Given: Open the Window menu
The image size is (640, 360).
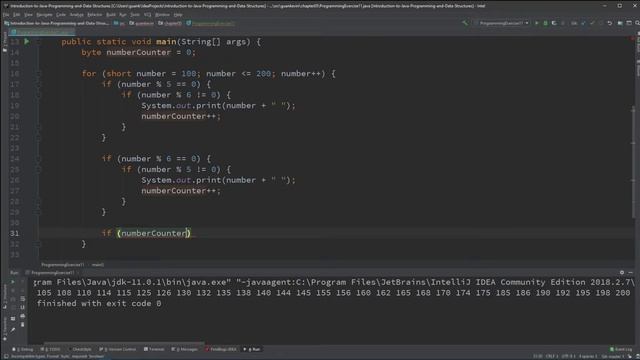Looking at the screenshot, I should pos(162,15).
